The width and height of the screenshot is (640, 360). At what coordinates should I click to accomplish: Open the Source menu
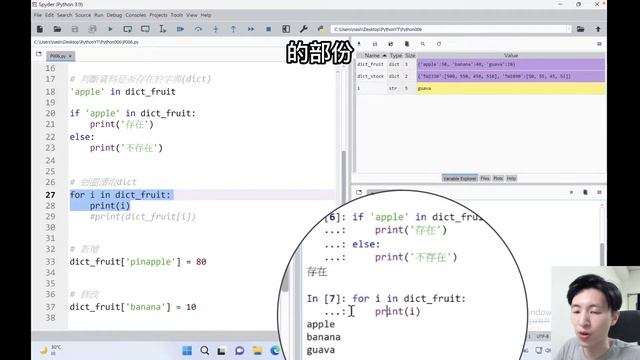[x=83, y=15]
